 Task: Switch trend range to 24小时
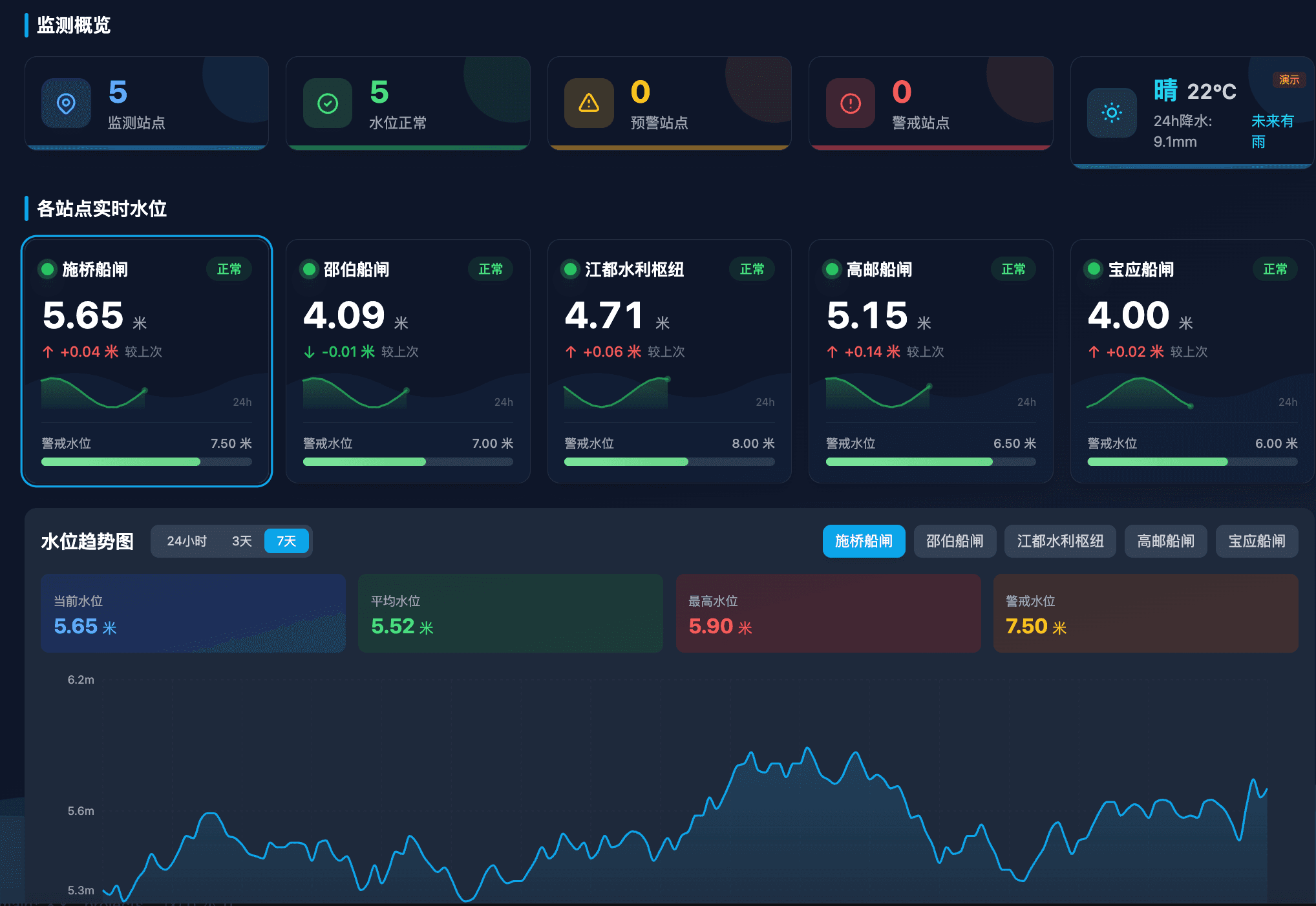tap(187, 542)
